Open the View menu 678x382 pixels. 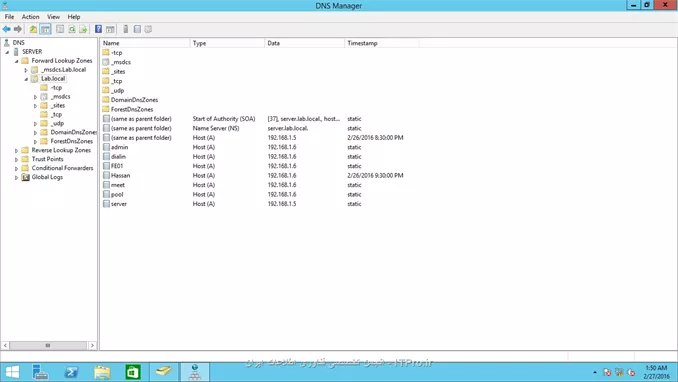pyautogui.click(x=53, y=17)
